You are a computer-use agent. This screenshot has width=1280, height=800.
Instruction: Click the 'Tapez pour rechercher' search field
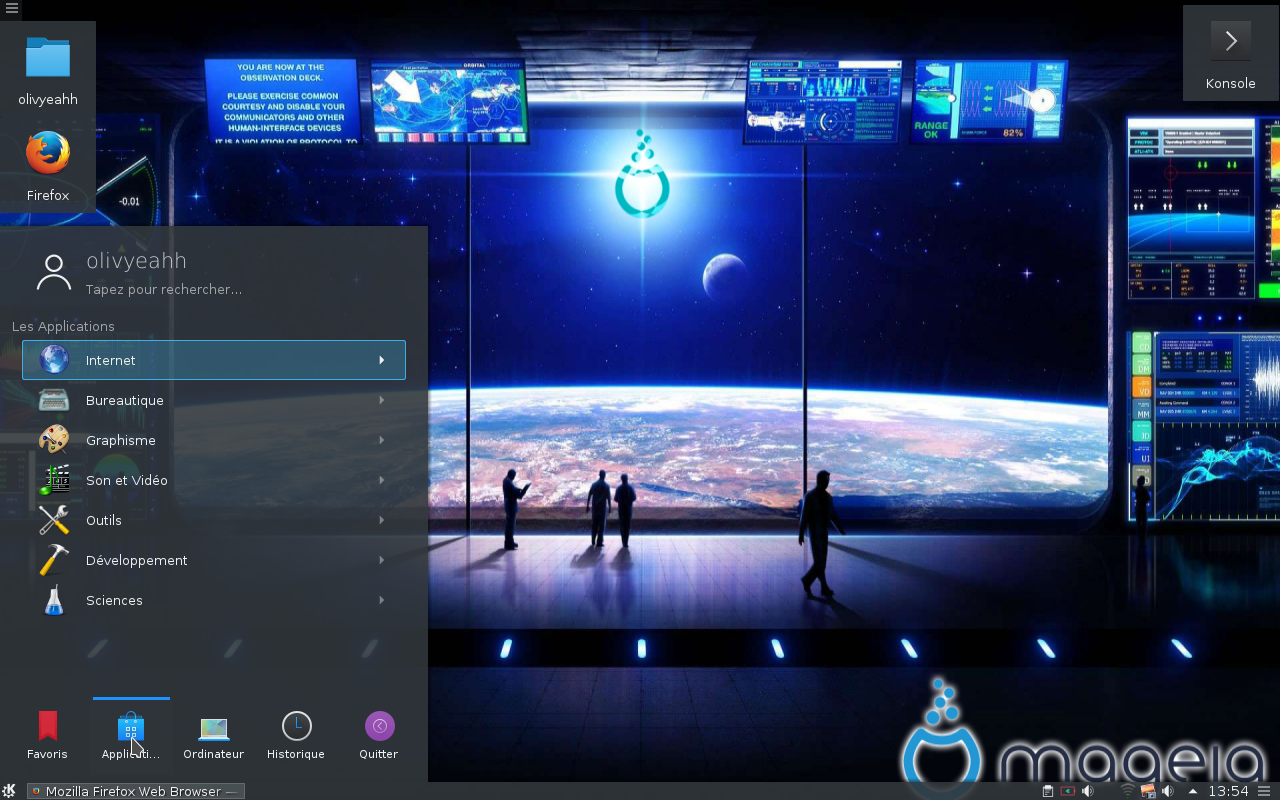coord(164,289)
